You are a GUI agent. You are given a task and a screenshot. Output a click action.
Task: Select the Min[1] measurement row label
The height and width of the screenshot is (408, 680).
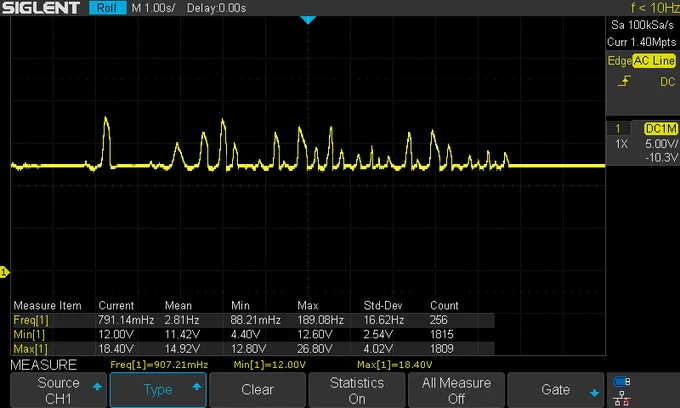(x=29, y=335)
